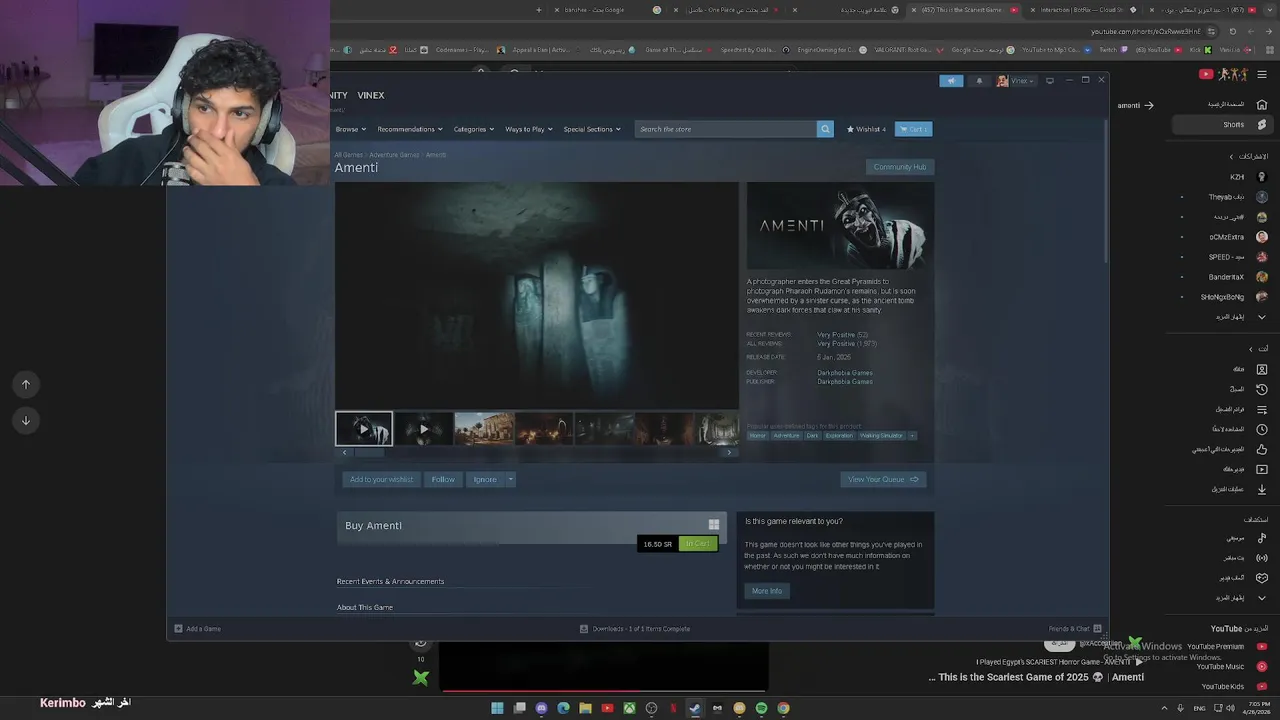Click the Follow button for Amenti
The image size is (1280, 720).
443,479
